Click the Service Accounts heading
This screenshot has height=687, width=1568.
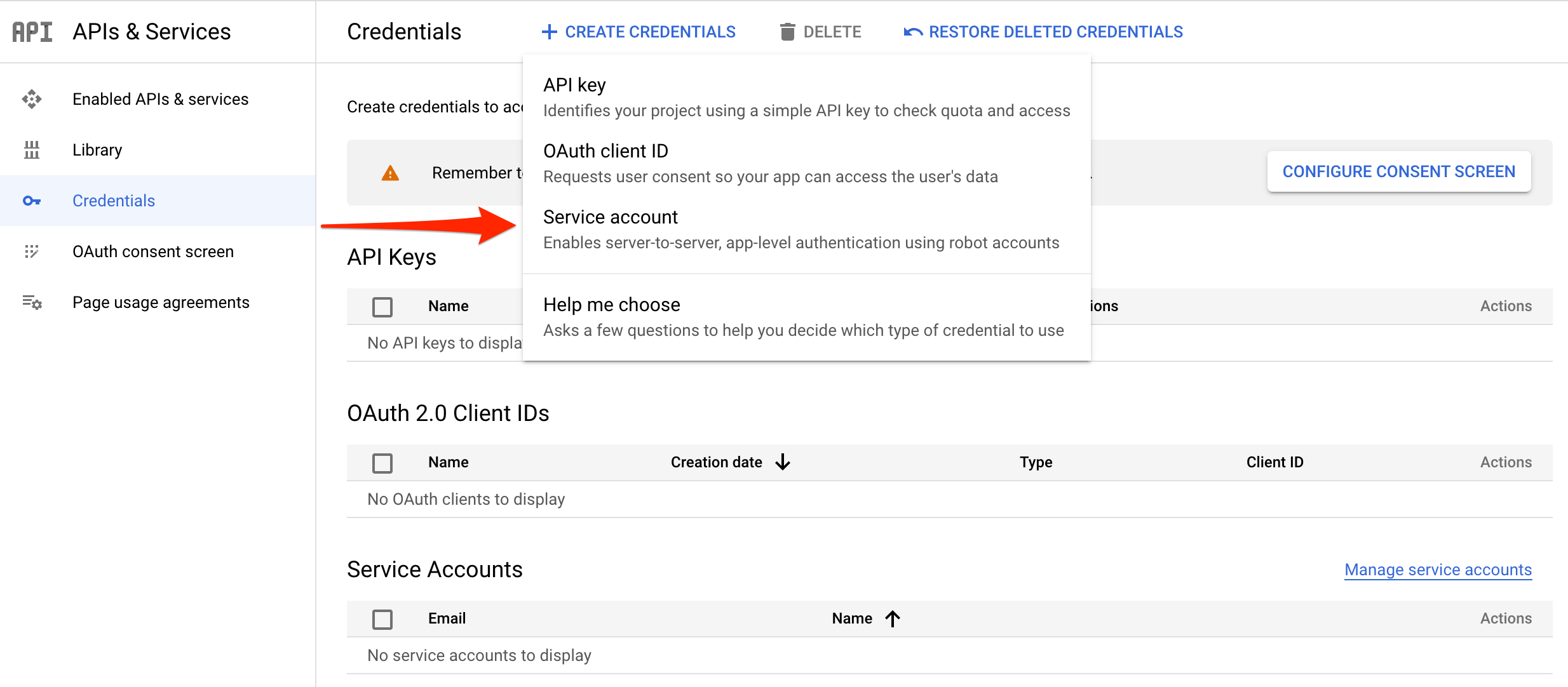point(435,570)
